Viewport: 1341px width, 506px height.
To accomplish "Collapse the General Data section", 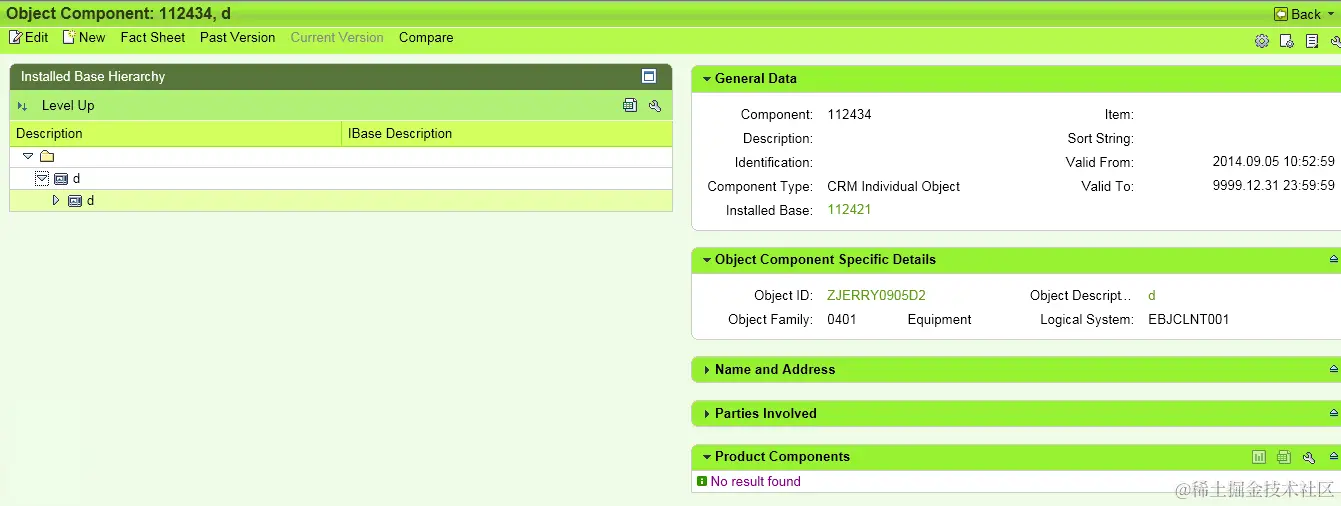I will point(707,78).
